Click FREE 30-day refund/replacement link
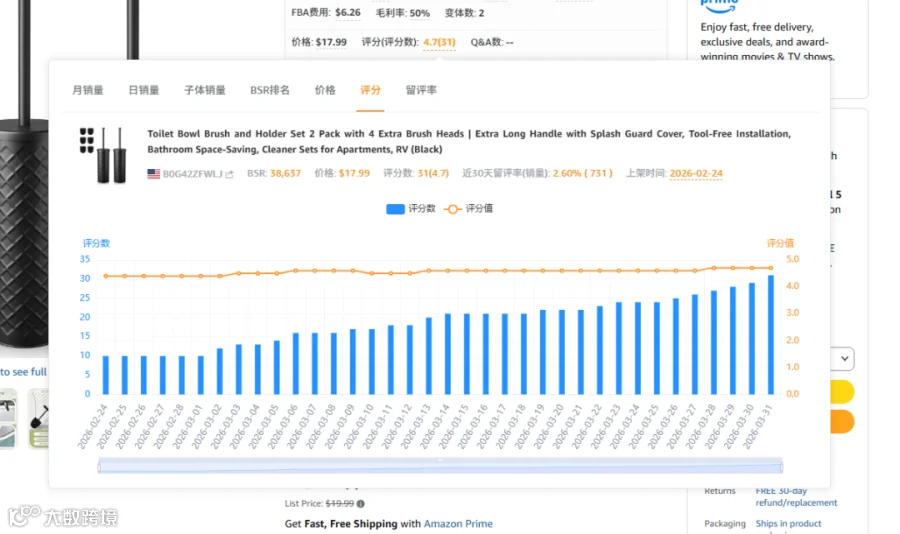Viewport: 900px width, 534px height. [796, 497]
